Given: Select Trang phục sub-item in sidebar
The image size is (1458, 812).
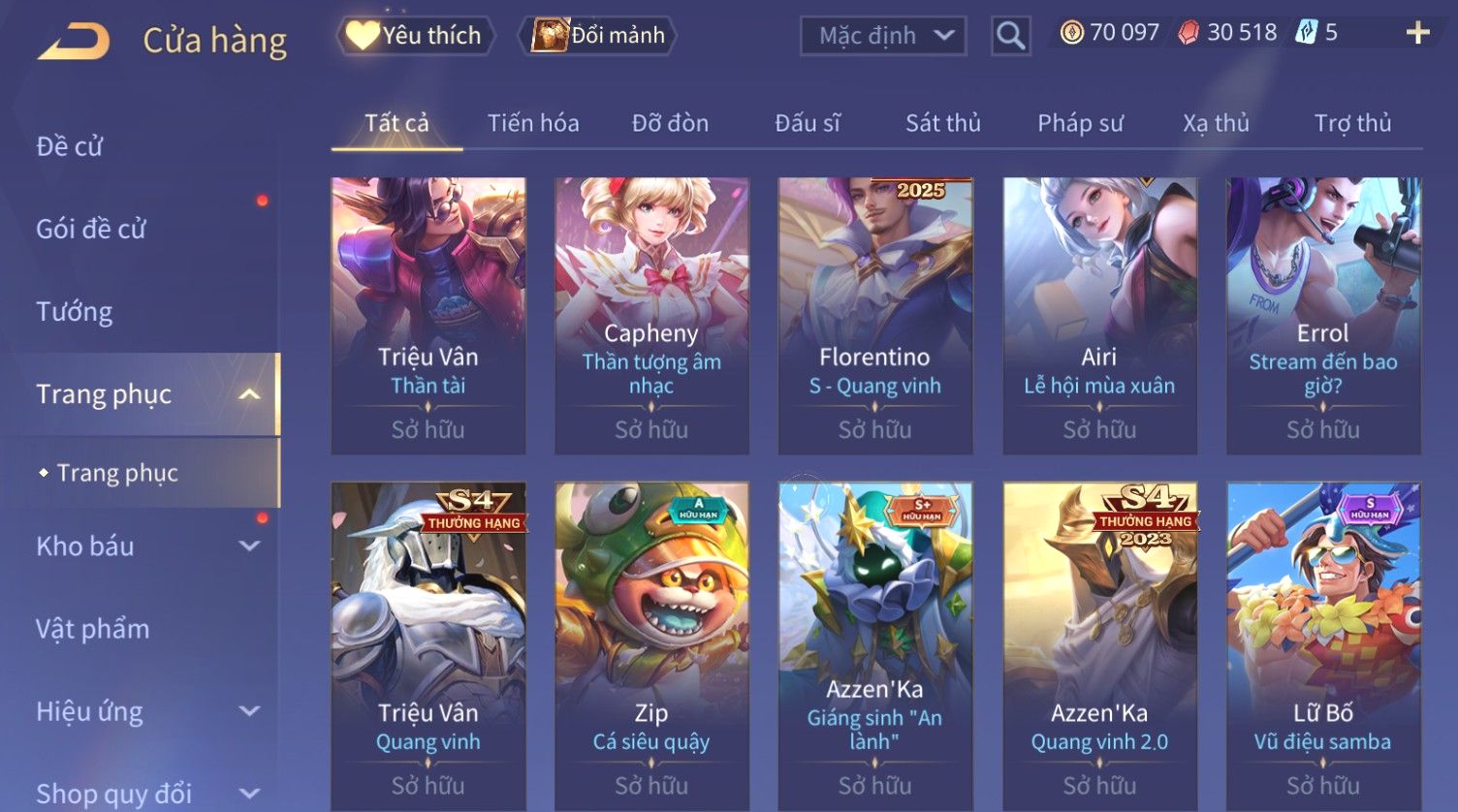Looking at the screenshot, I should coord(117,473).
